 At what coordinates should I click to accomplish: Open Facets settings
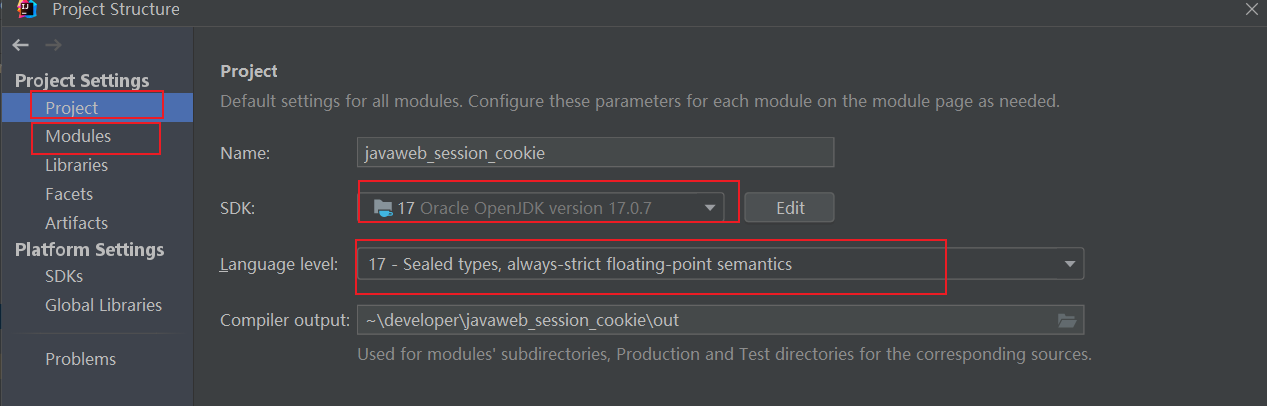69,194
